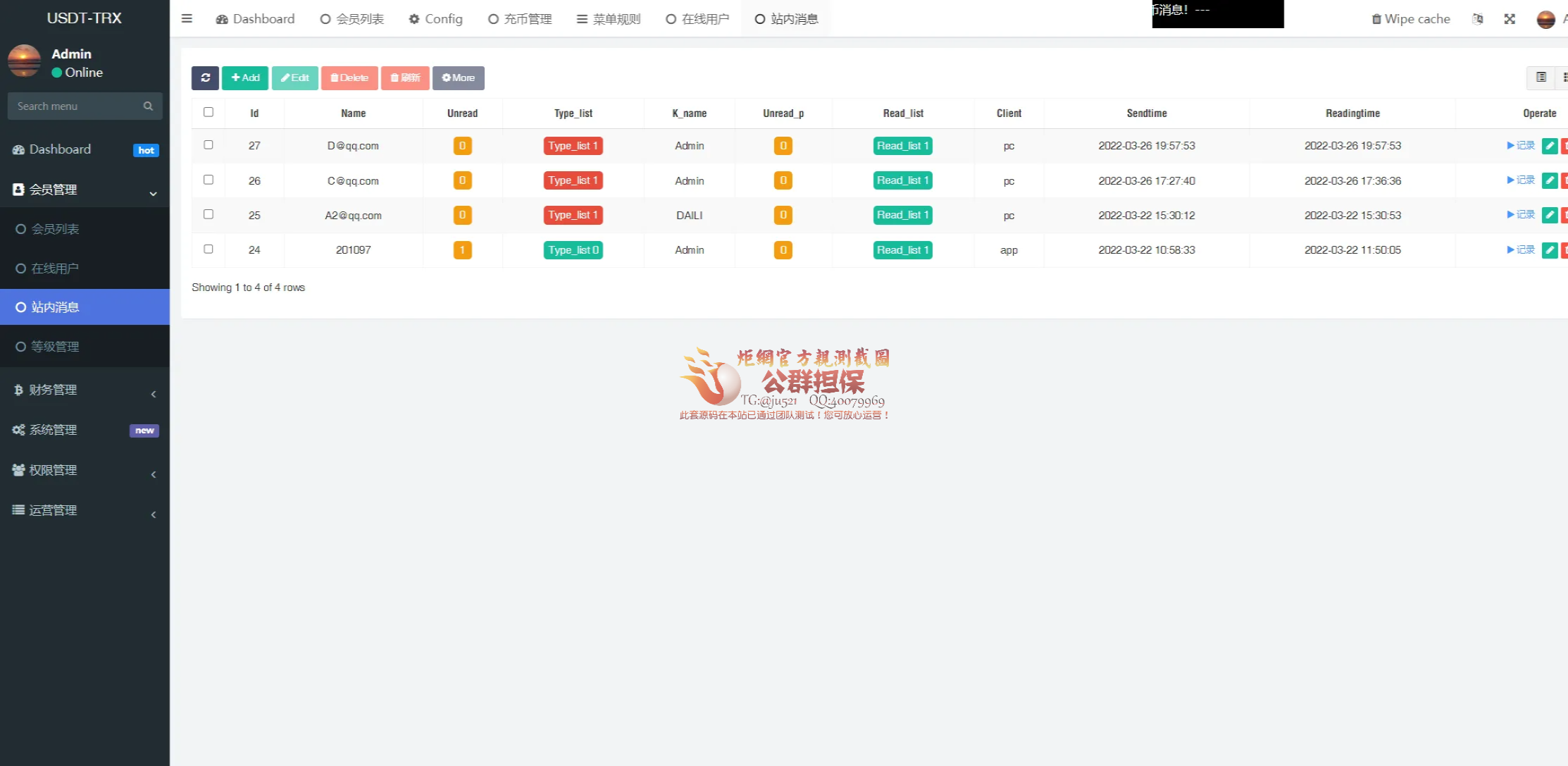The image size is (1568, 766).
Task: Click the language translate icon
Action: tap(1478, 19)
